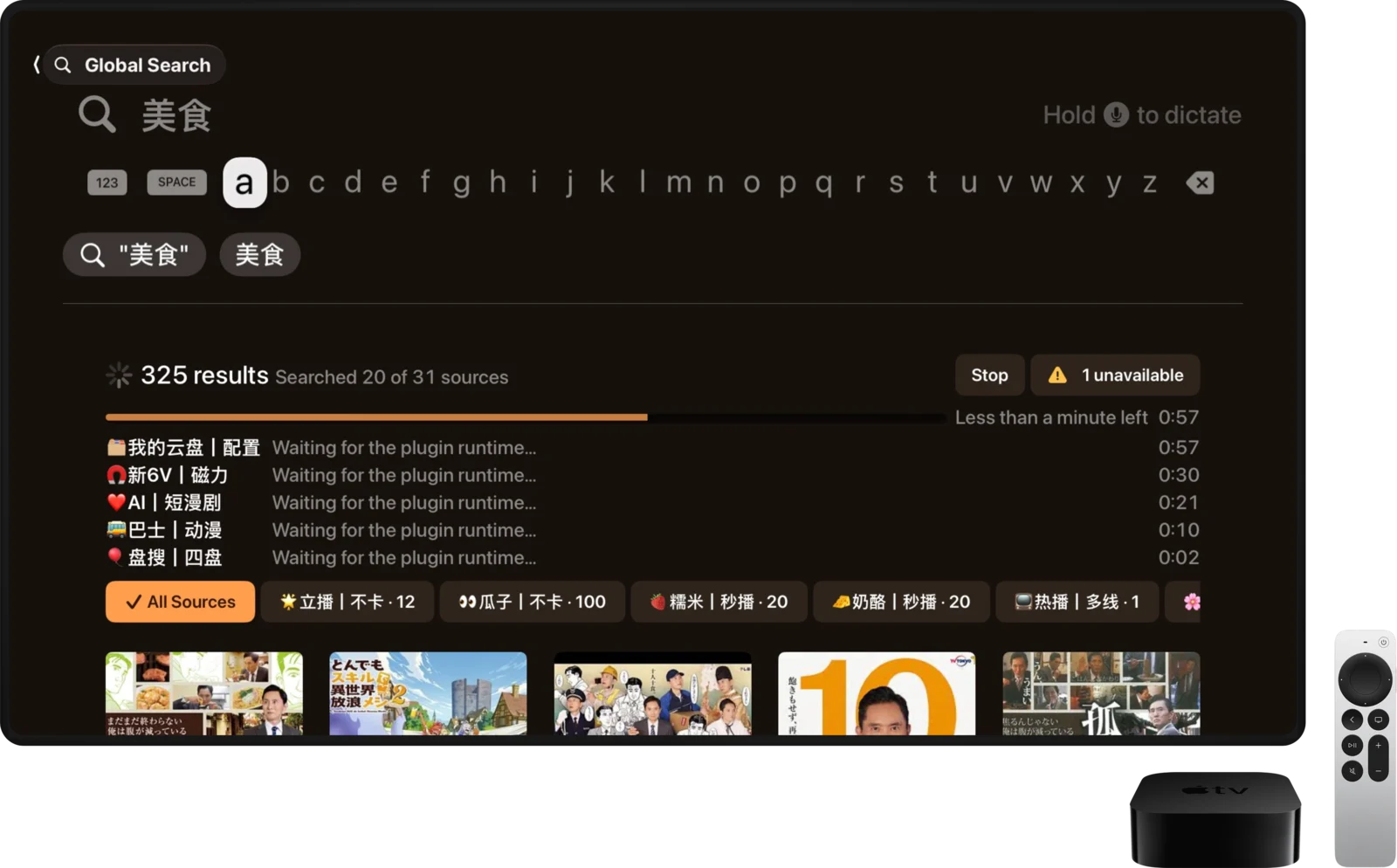Select the flower icon source tab
This screenshot has width=1397, height=868.
(1185, 602)
